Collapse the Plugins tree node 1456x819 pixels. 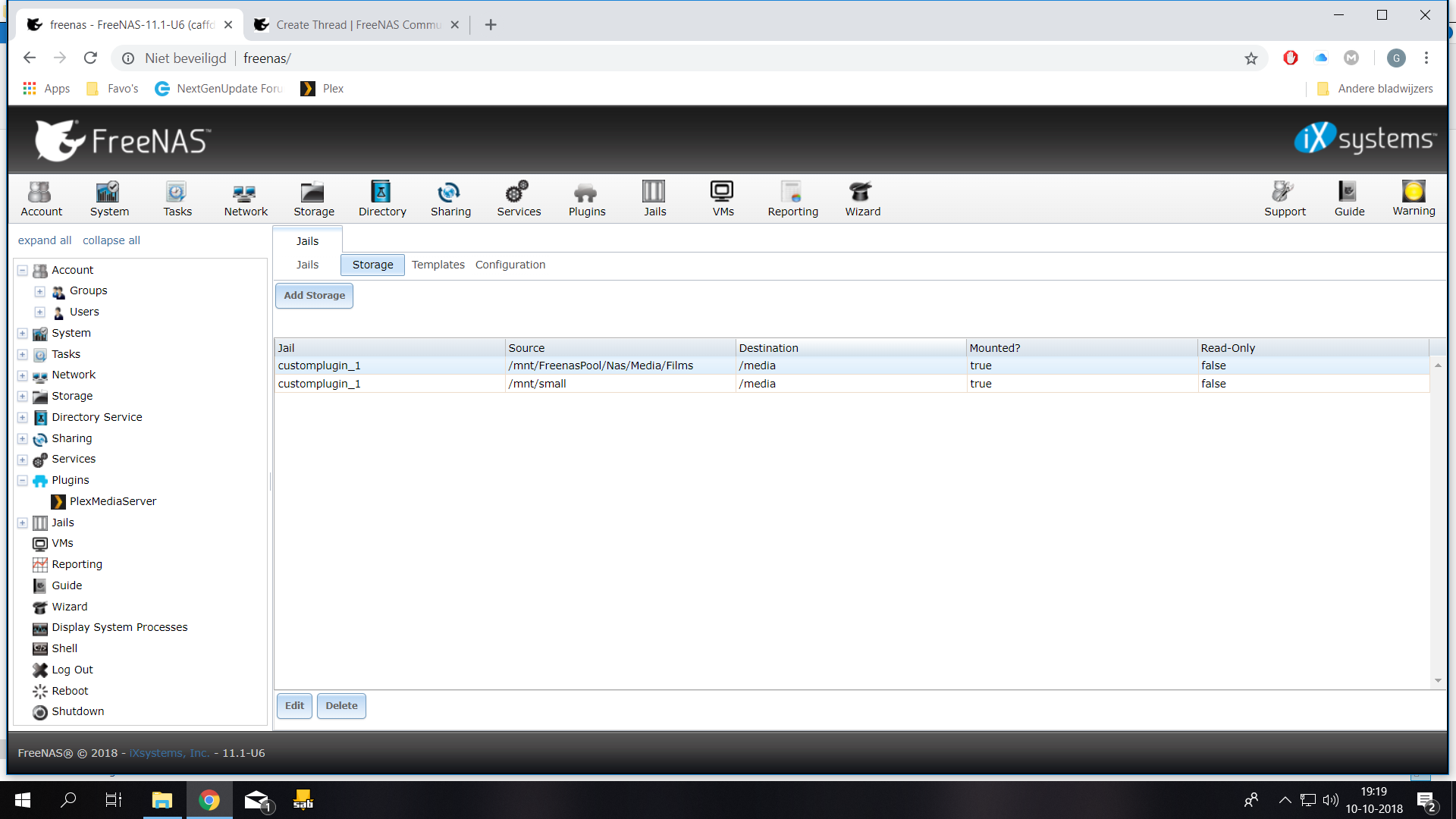tap(22, 480)
